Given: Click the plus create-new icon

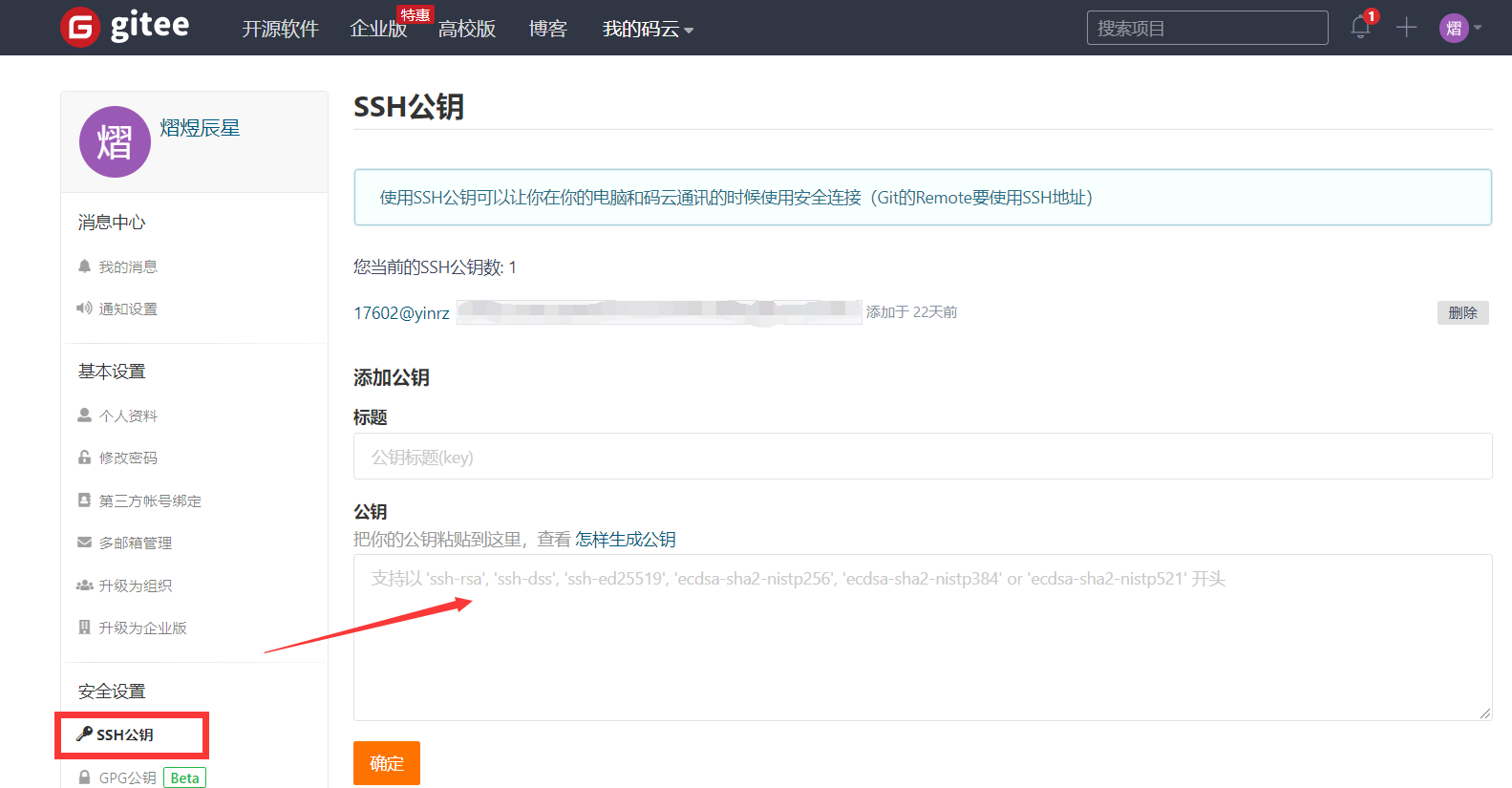Looking at the screenshot, I should pyautogui.click(x=1406, y=28).
